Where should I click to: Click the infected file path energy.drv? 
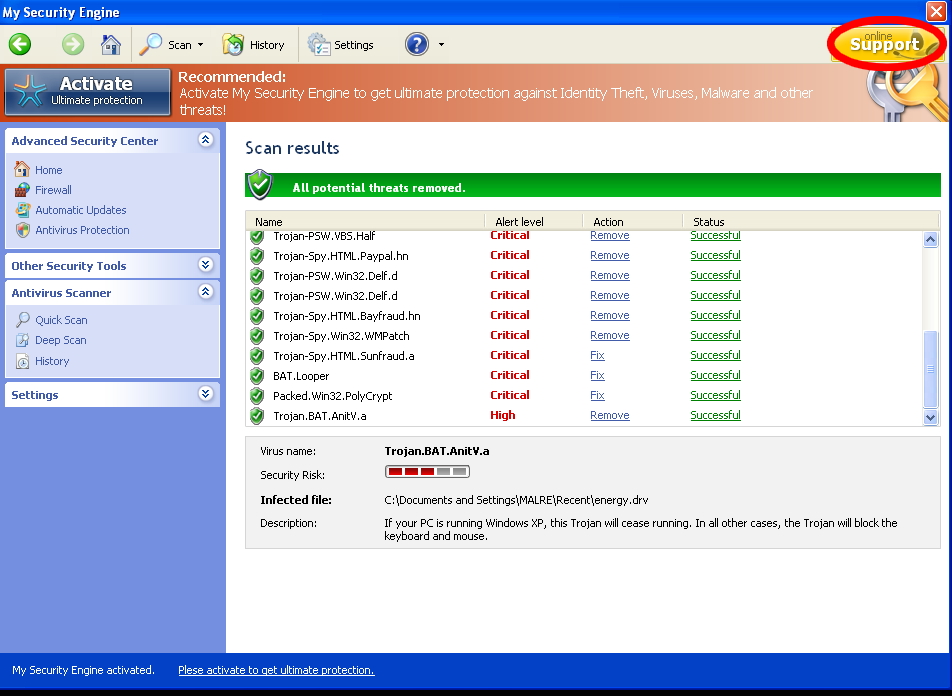[x=516, y=500]
